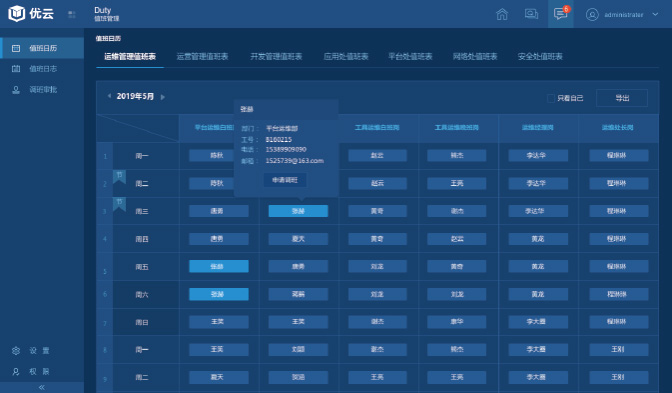This screenshot has height=393, width=672.
Task: Click Duty 值班管理 title in header
Action: 107,14
